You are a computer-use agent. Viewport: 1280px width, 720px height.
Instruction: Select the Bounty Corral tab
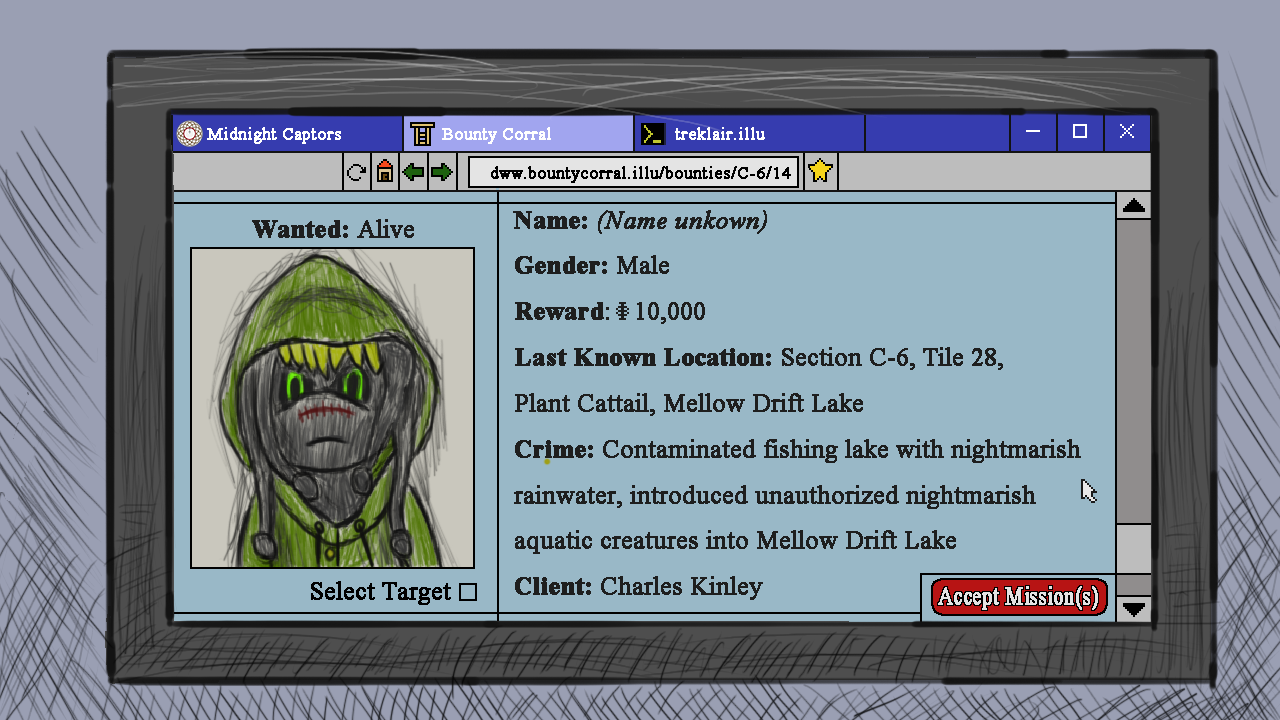pyautogui.click(x=518, y=134)
